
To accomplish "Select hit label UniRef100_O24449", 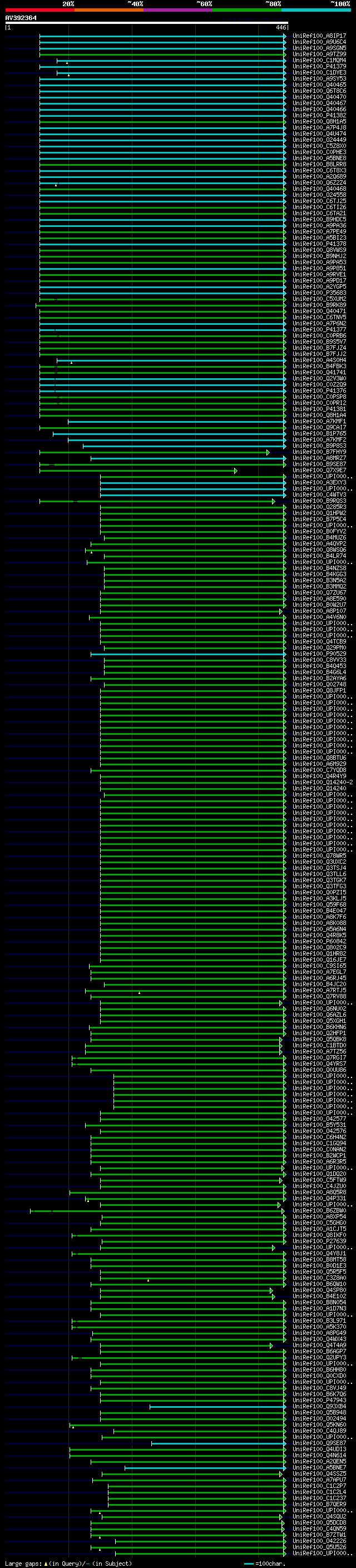I will click(319, 140).
